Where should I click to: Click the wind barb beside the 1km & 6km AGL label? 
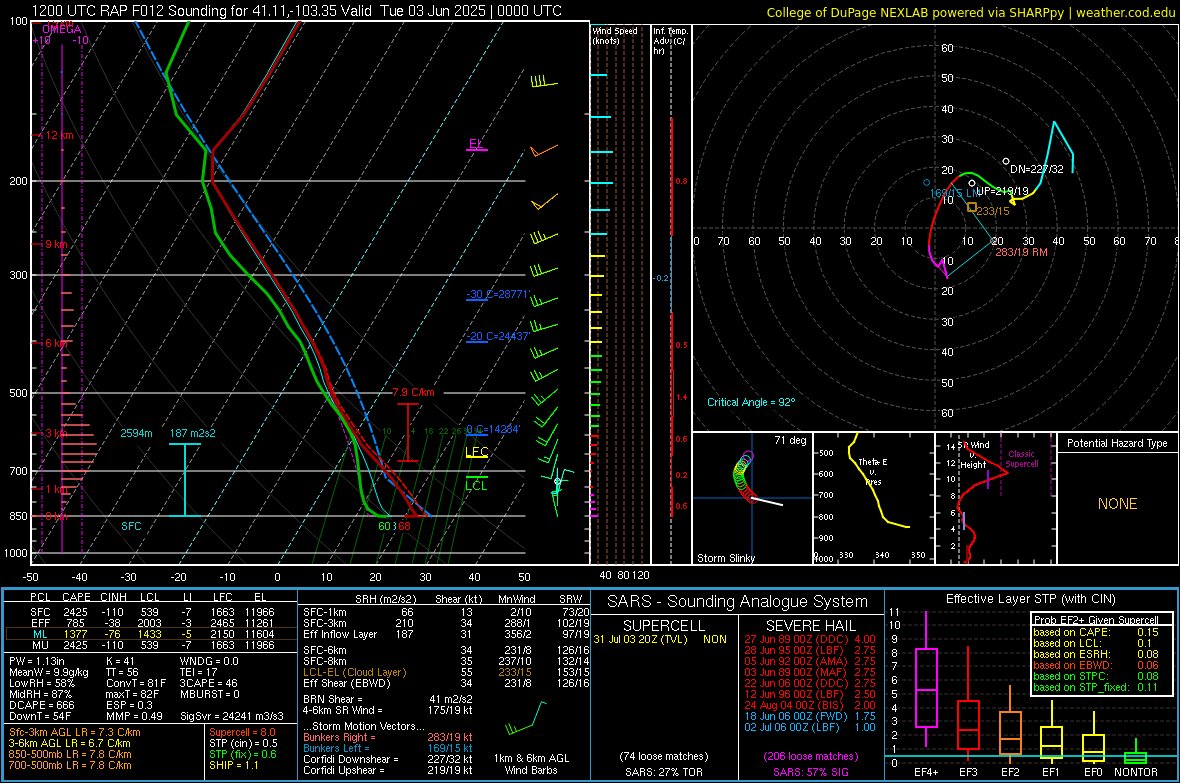(x=526, y=719)
